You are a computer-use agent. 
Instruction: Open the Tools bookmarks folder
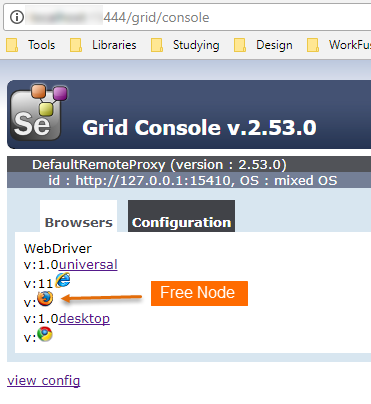[31, 45]
